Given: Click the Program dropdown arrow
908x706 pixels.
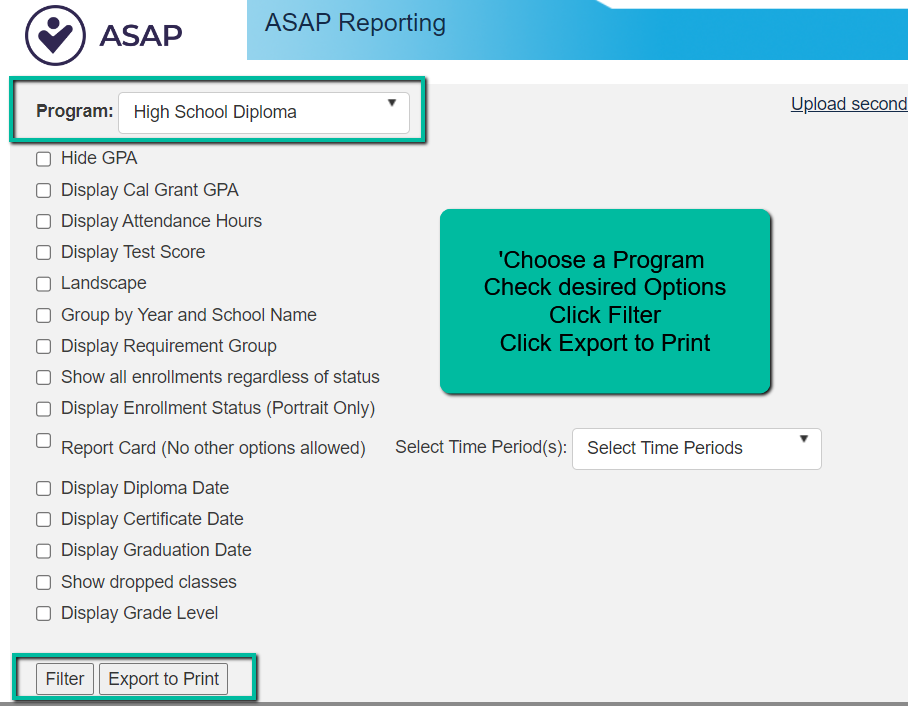Looking at the screenshot, I should pos(391,103).
